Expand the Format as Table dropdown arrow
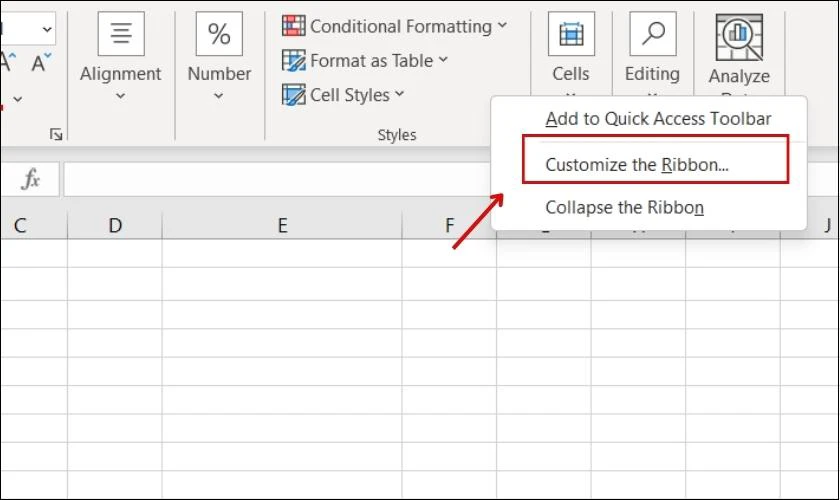840x500 pixels. point(443,59)
